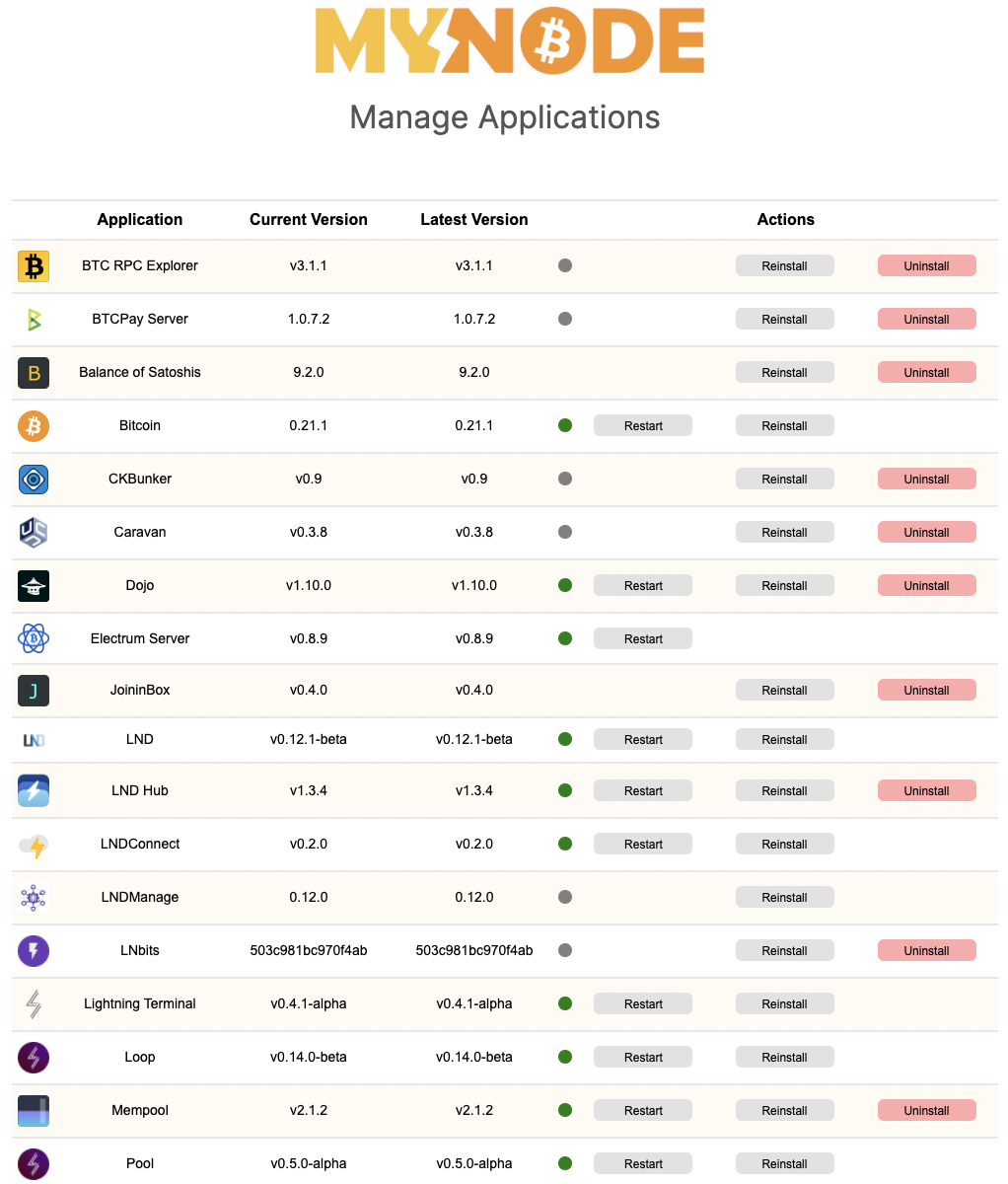
Task: Reinstall Caravan
Action: point(785,532)
